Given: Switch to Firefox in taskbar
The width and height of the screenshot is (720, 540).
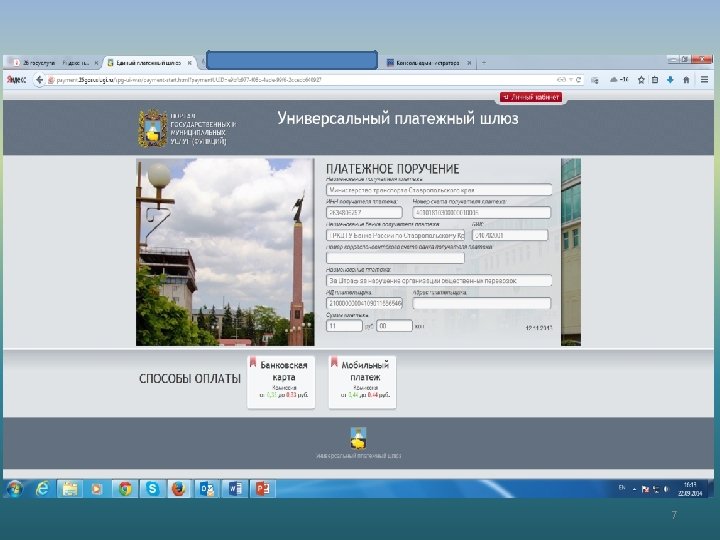Looking at the screenshot, I should point(179,489).
